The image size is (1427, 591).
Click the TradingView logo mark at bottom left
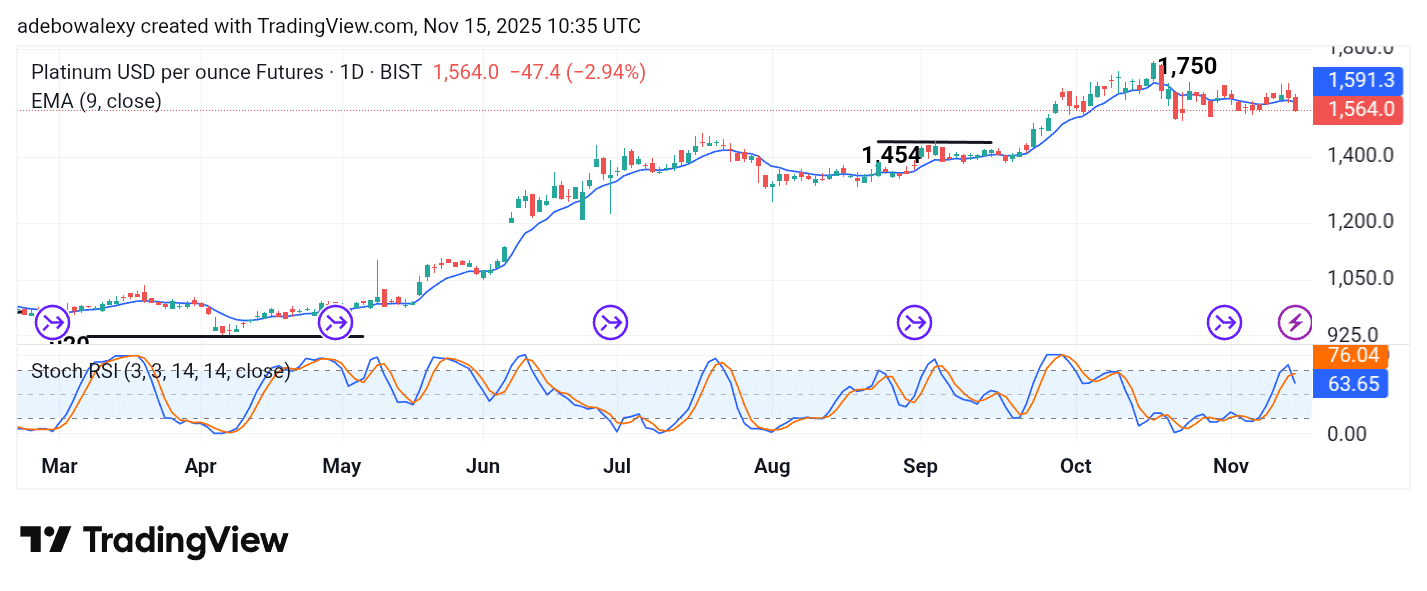pos(47,540)
